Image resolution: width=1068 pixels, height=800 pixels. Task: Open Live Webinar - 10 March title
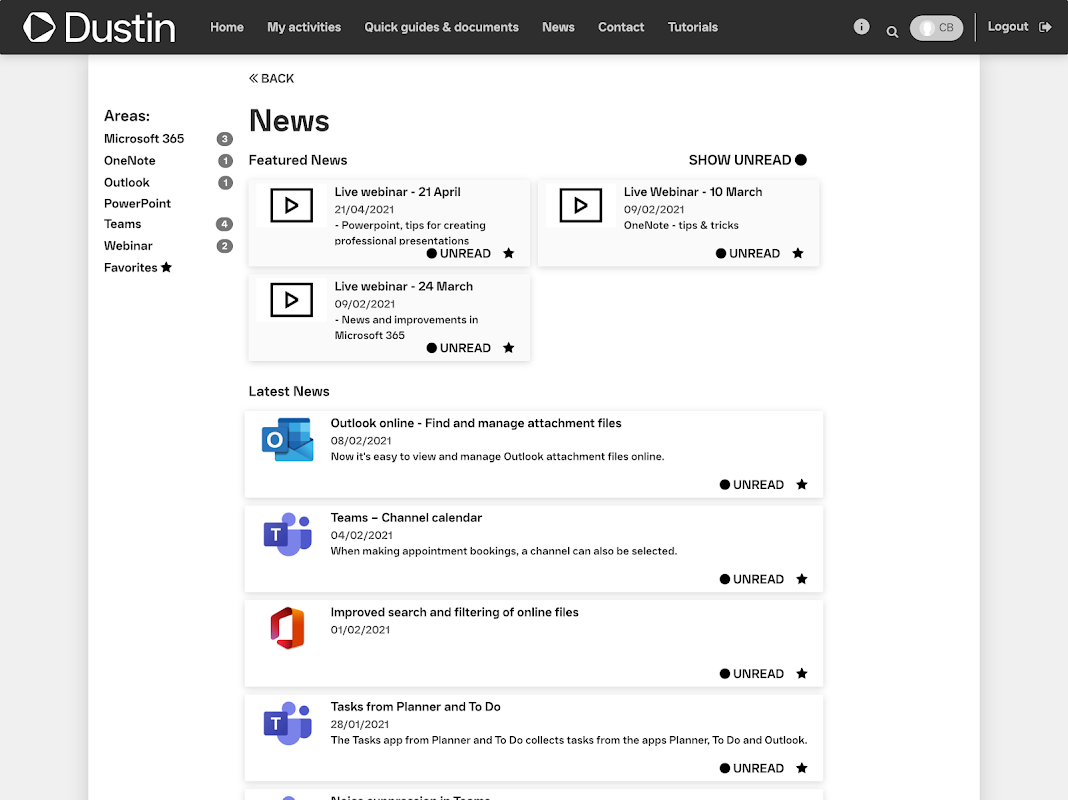click(693, 192)
